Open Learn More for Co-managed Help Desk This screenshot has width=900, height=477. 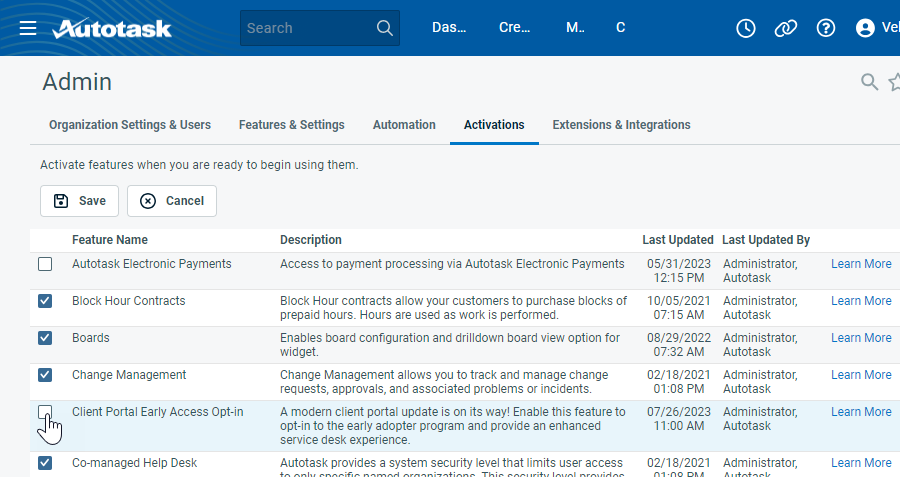(x=861, y=463)
